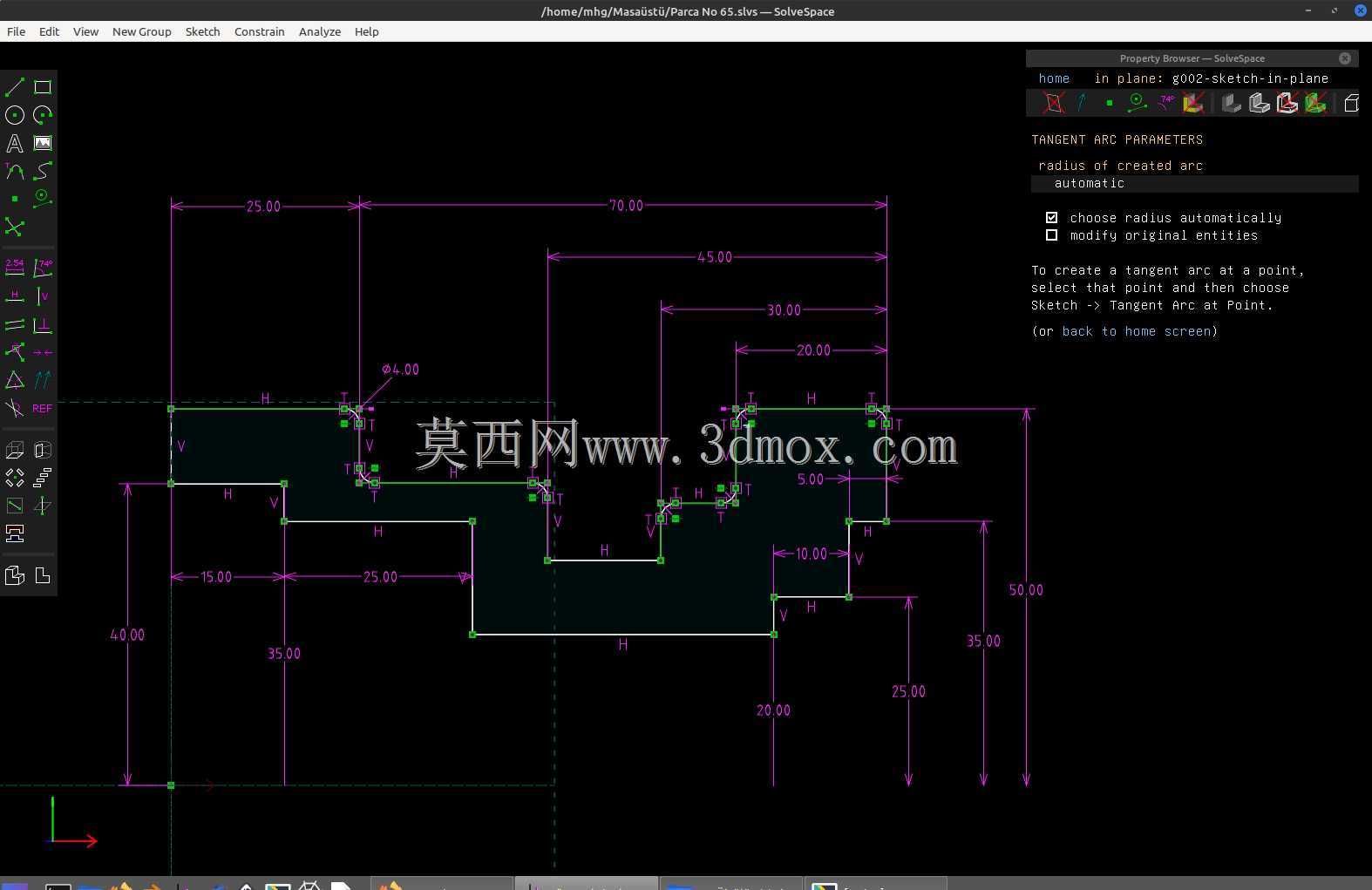The image size is (1372, 890).
Task: Open the File menu
Action: click(16, 31)
